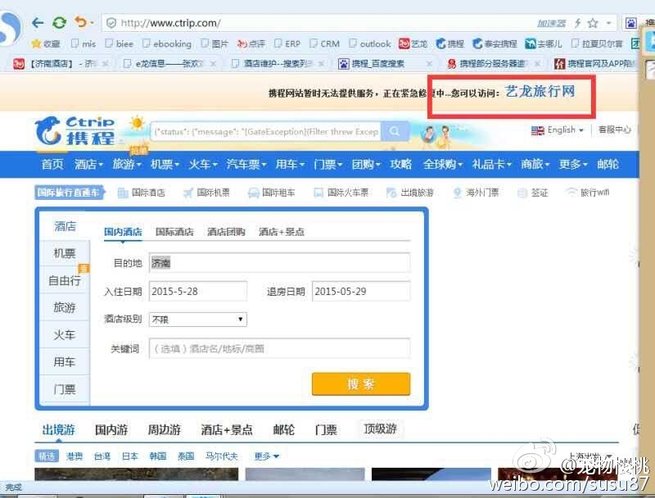Click the 入住日期 check-in date field
The image size is (655, 498).
click(197, 291)
